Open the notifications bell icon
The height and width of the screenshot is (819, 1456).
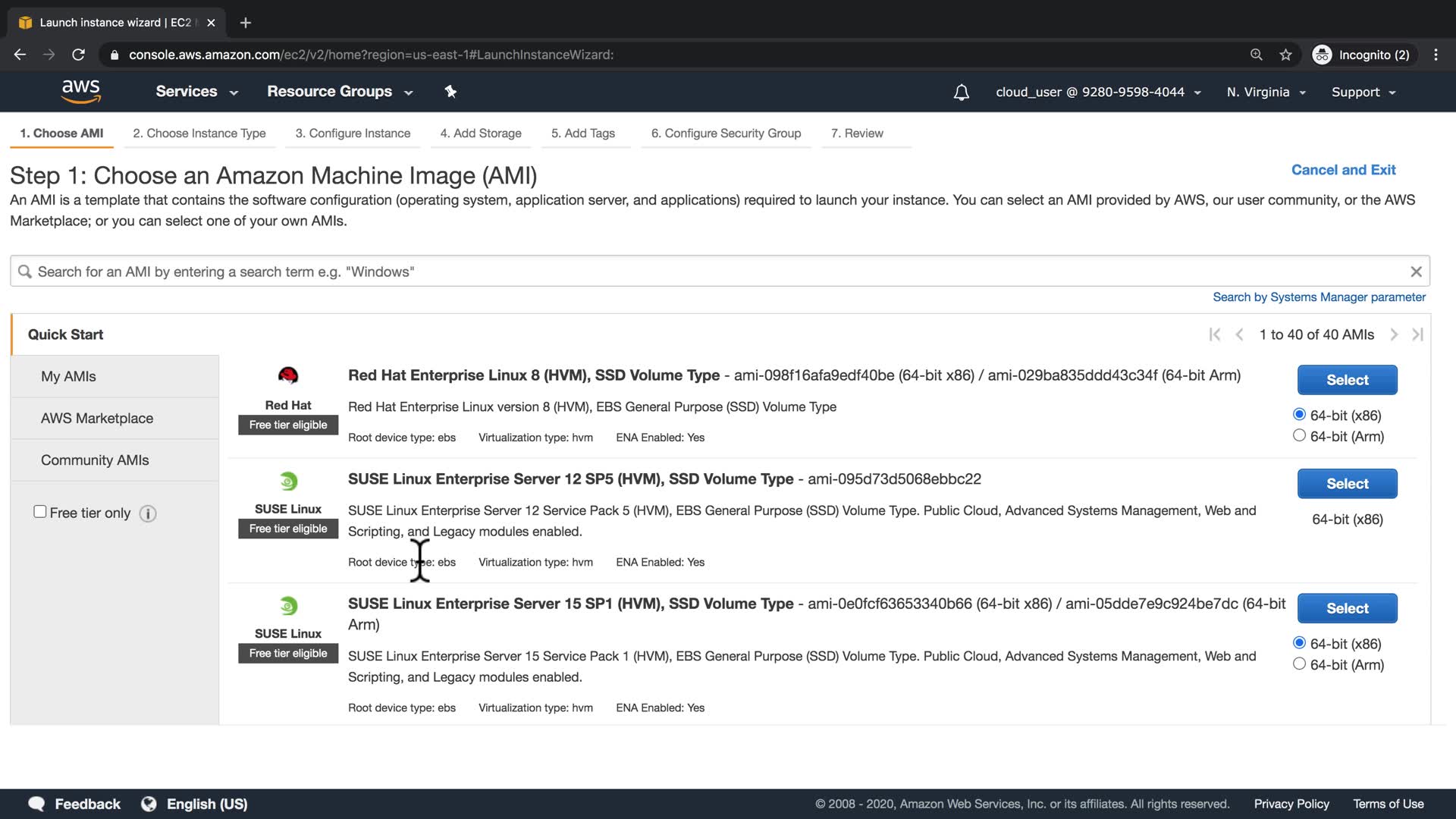(x=961, y=93)
